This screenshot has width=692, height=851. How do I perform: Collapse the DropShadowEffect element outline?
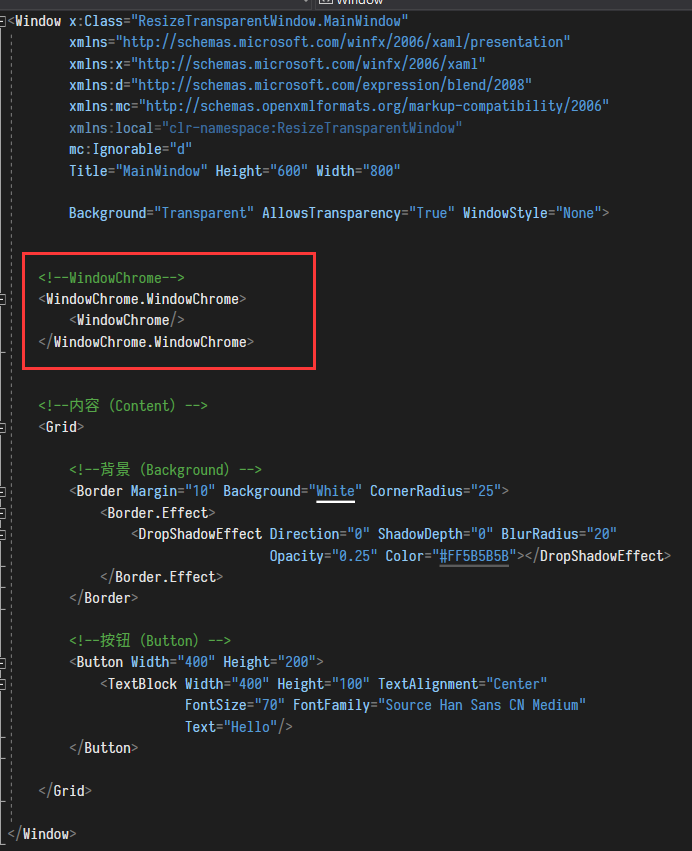(x=2, y=535)
